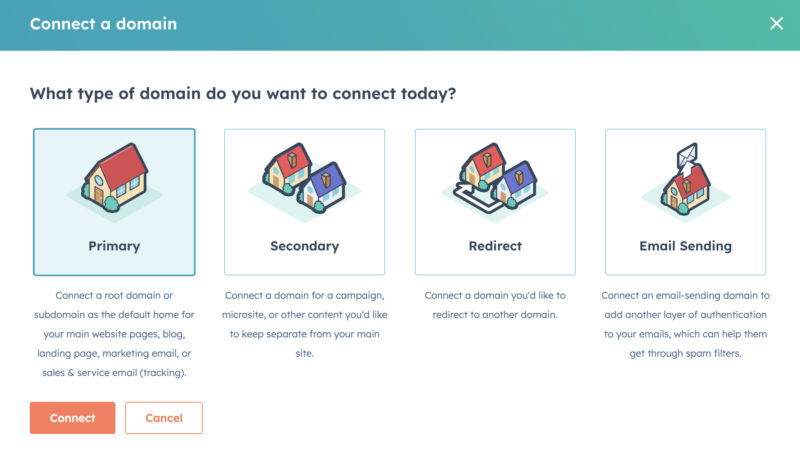800x463 pixels.
Task: Click the Cancel button
Action: pos(164,418)
